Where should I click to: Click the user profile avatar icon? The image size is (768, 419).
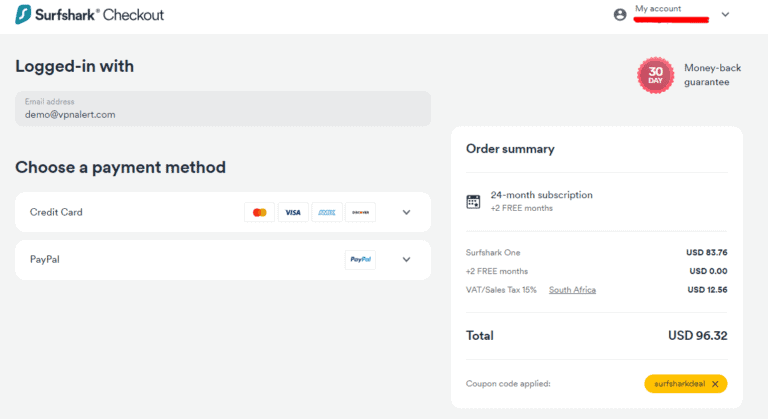click(x=620, y=14)
